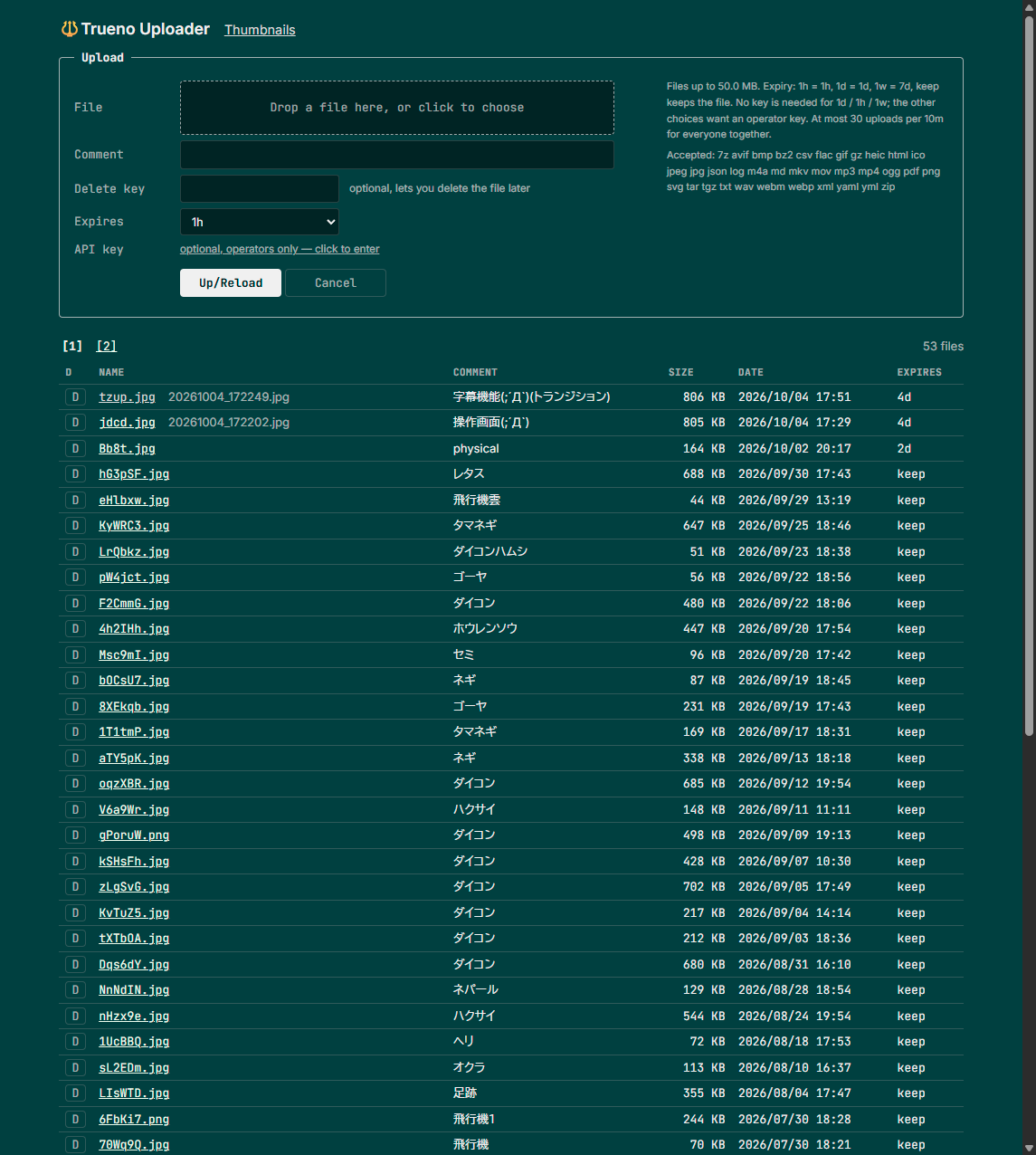Go to page 2 of the file list
1036x1155 pixels.
(x=107, y=346)
